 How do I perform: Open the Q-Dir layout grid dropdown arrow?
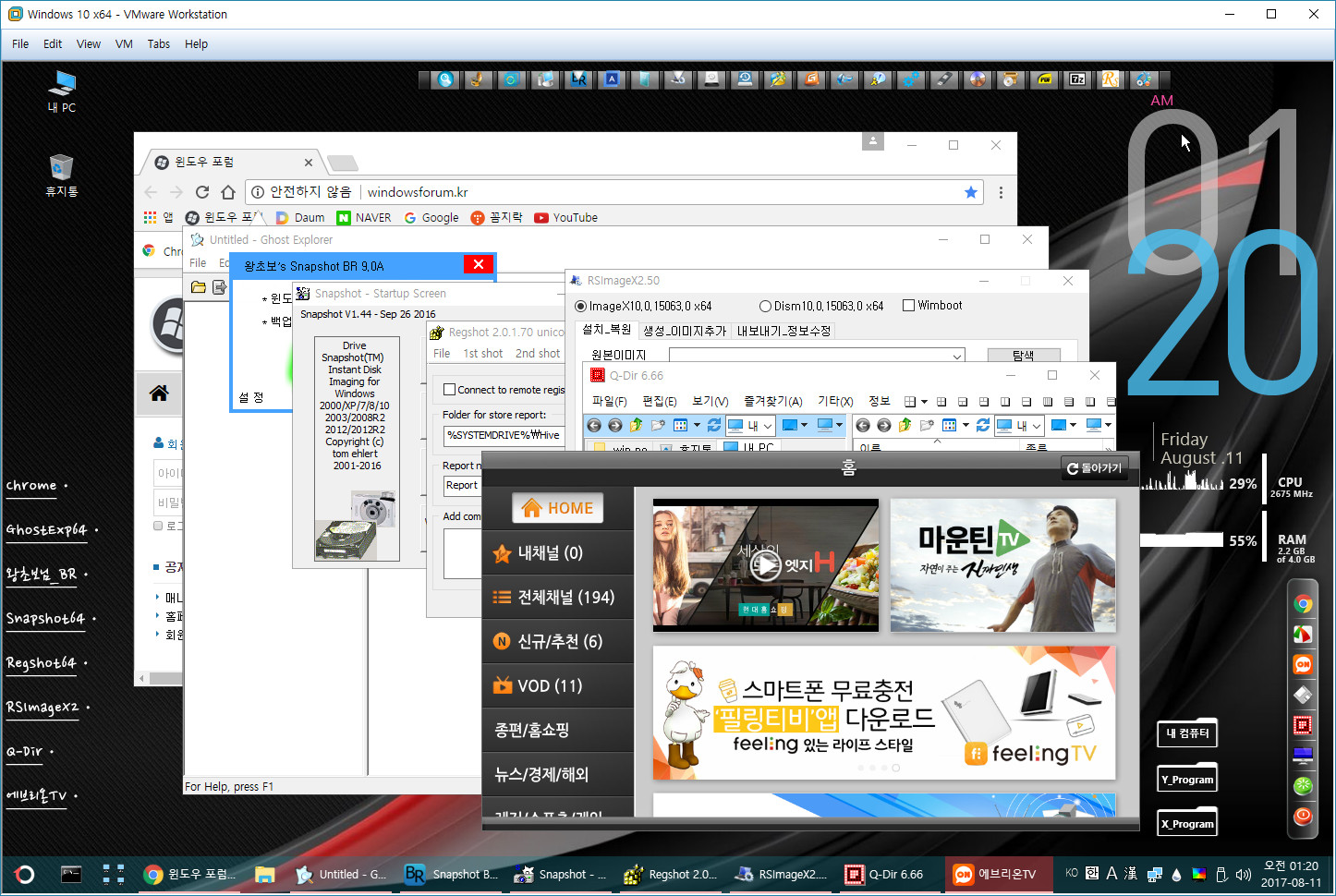tap(924, 402)
